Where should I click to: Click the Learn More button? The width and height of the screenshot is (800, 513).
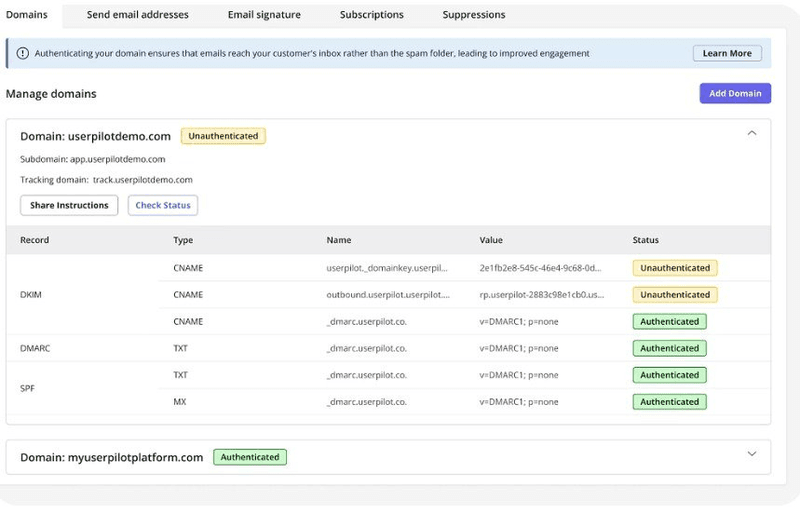(727, 53)
